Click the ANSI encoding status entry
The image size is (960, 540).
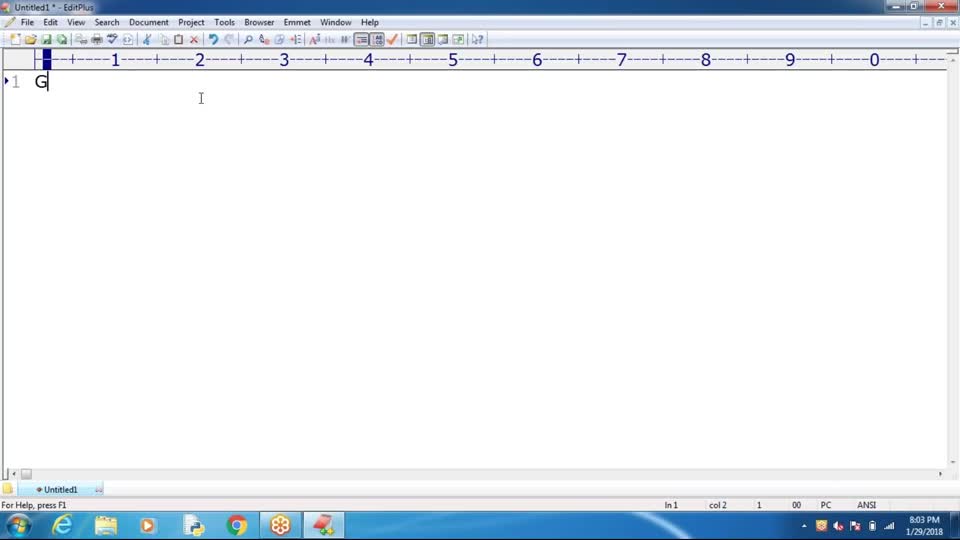coord(866,505)
